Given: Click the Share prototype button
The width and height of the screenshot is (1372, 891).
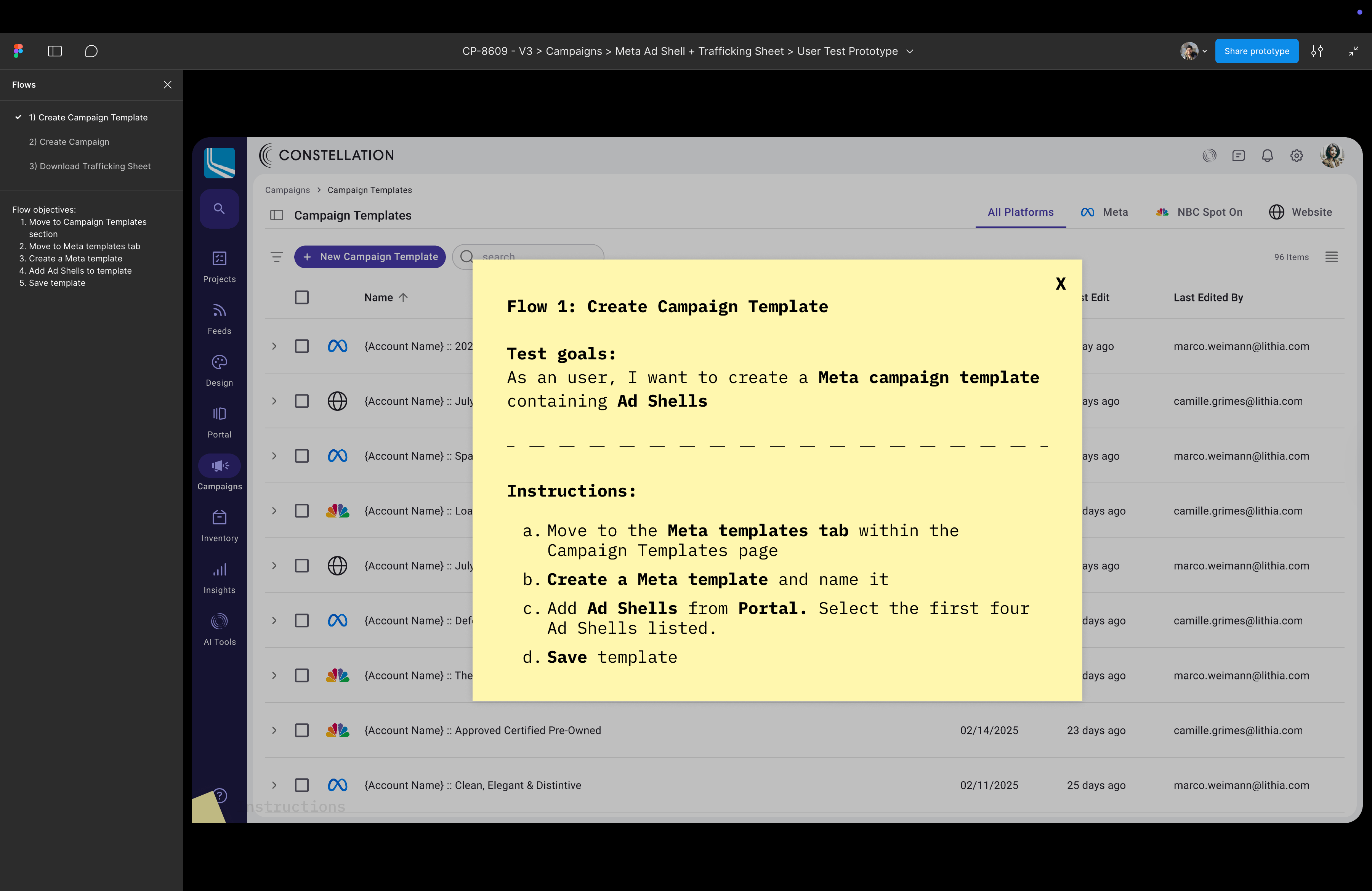Looking at the screenshot, I should pyautogui.click(x=1256, y=51).
